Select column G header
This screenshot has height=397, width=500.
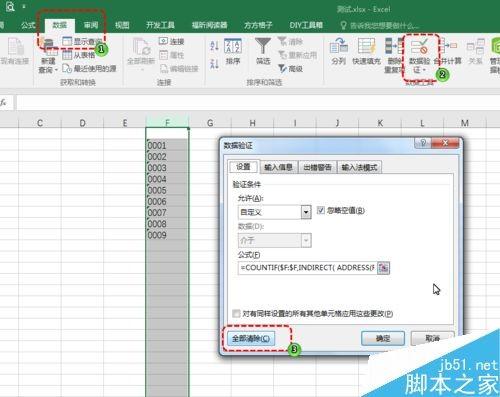[x=210, y=123]
